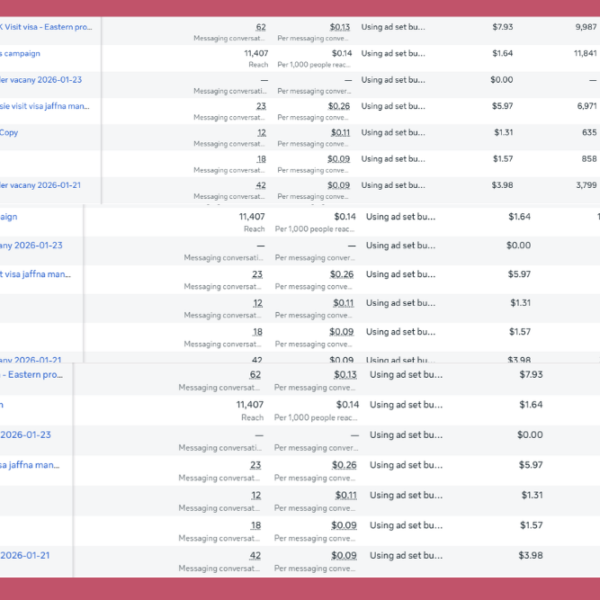The height and width of the screenshot is (600, 600).
Task: Click the 'Copy' campaign name link
Action: pos(9,132)
